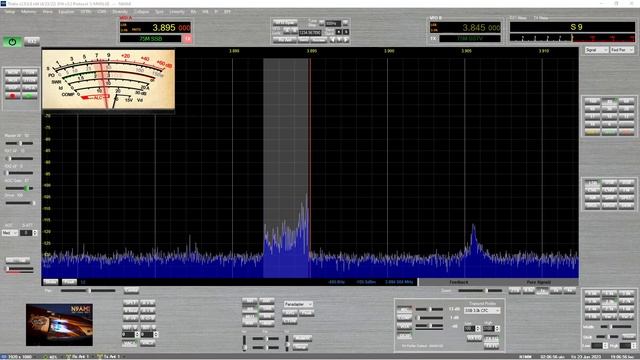The height and width of the screenshot is (360, 640).
Task: Copy VFO A to B with A>B
Action: [147, 303]
